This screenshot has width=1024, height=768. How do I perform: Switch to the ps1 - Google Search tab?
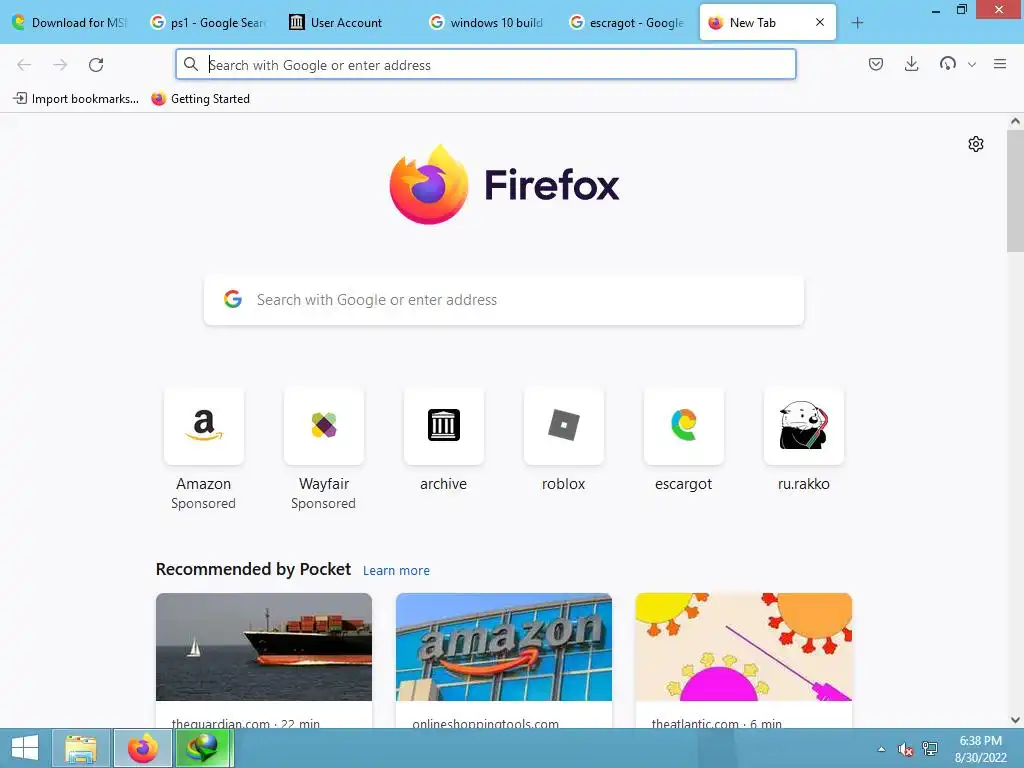[x=209, y=23]
